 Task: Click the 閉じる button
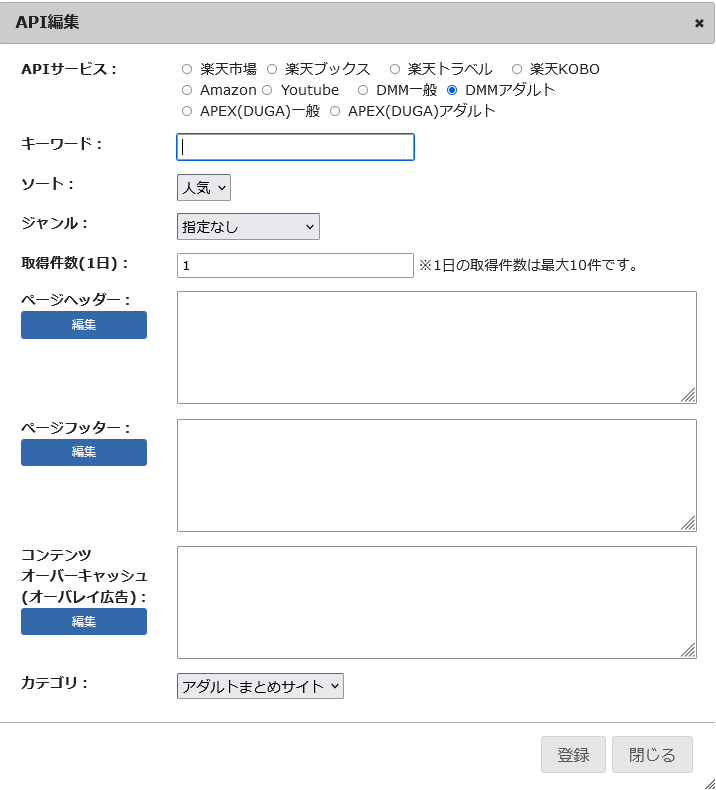[x=652, y=755]
